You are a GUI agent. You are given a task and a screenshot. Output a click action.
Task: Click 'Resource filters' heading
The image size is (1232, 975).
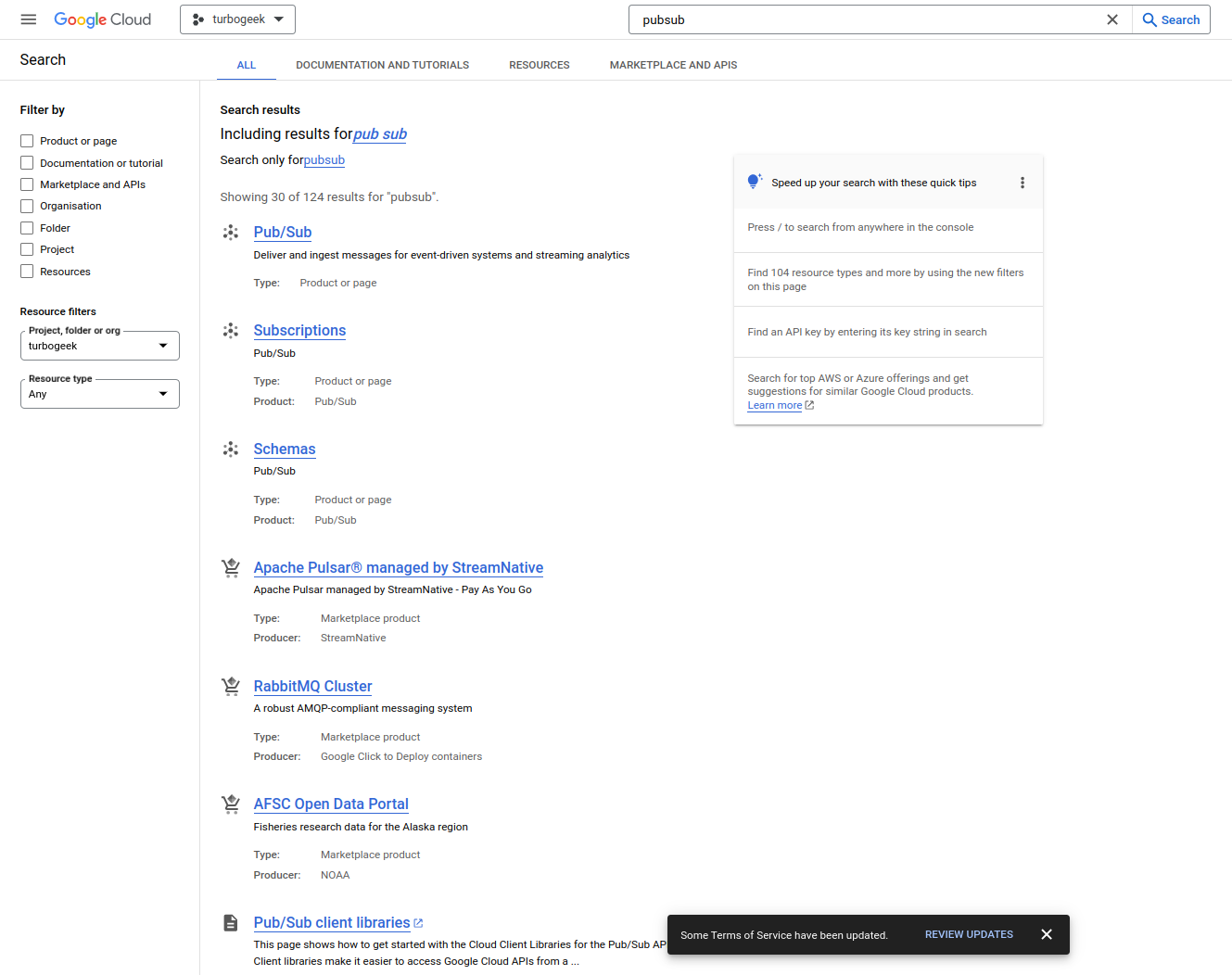coord(58,311)
